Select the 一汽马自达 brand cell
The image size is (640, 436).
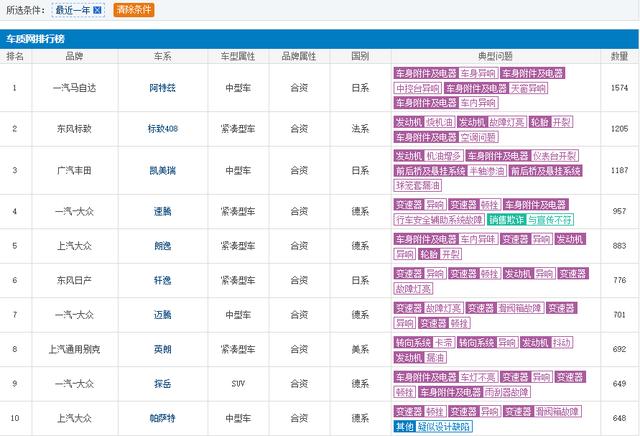click(x=74, y=88)
